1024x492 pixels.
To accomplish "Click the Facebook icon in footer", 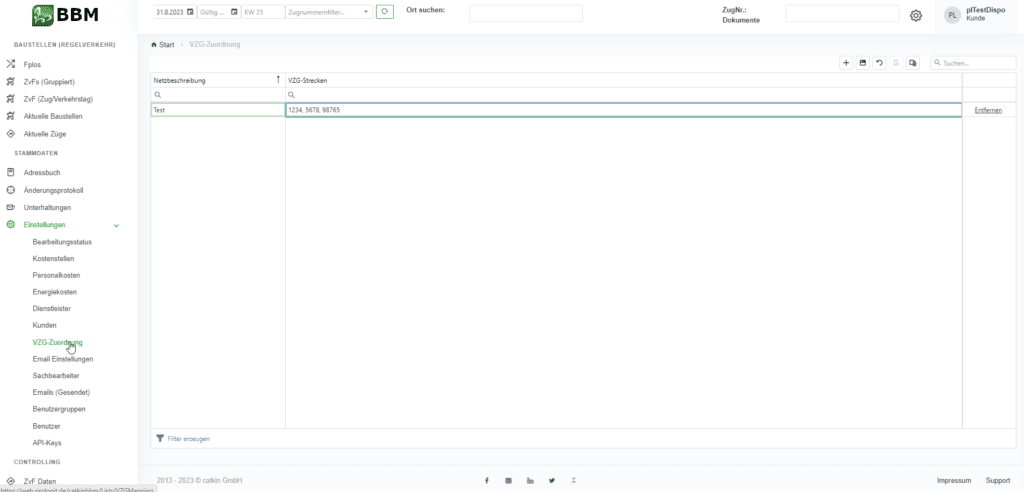I will [x=487, y=481].
